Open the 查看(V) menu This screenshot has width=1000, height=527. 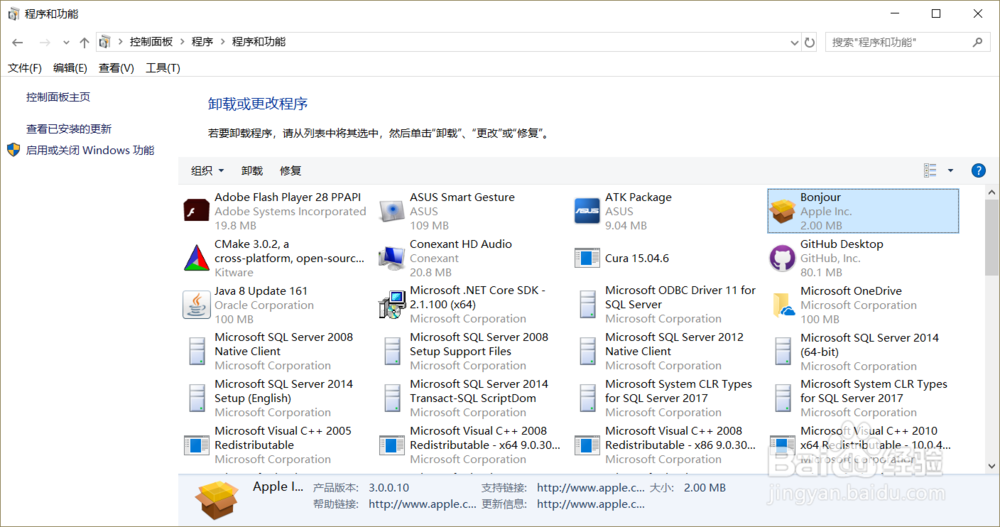116,68
